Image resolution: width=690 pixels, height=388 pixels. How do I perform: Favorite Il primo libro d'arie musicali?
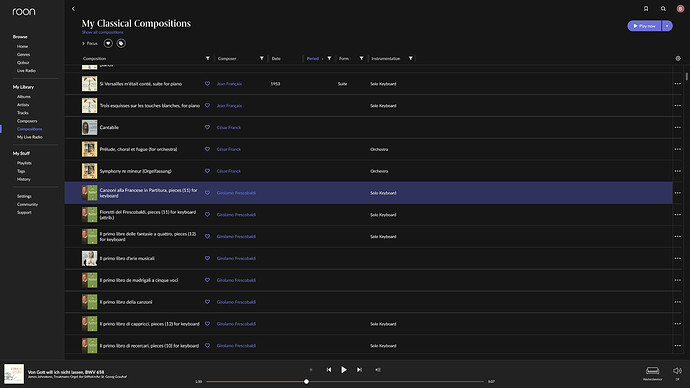(x=207, y=258)
